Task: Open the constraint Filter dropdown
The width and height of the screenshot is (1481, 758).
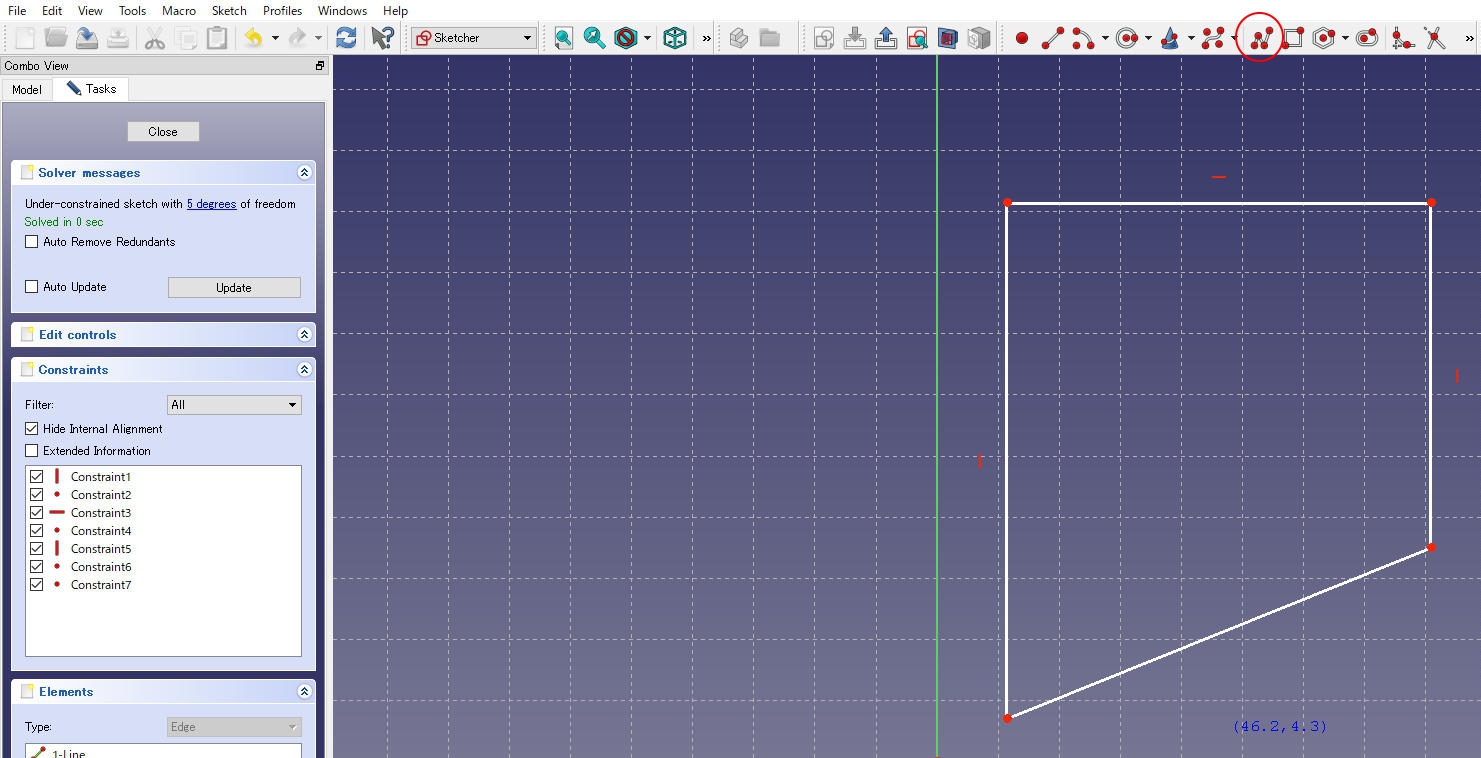Action: tap(234, 405)
